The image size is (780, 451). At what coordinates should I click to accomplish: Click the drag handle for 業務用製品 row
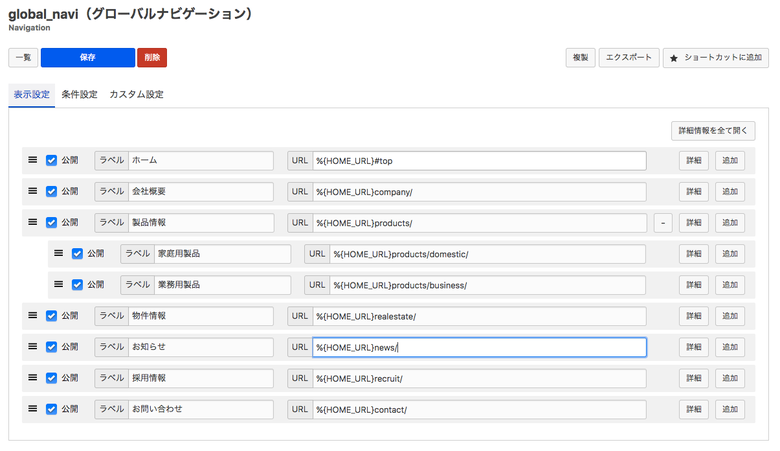[x=58, y=285]
